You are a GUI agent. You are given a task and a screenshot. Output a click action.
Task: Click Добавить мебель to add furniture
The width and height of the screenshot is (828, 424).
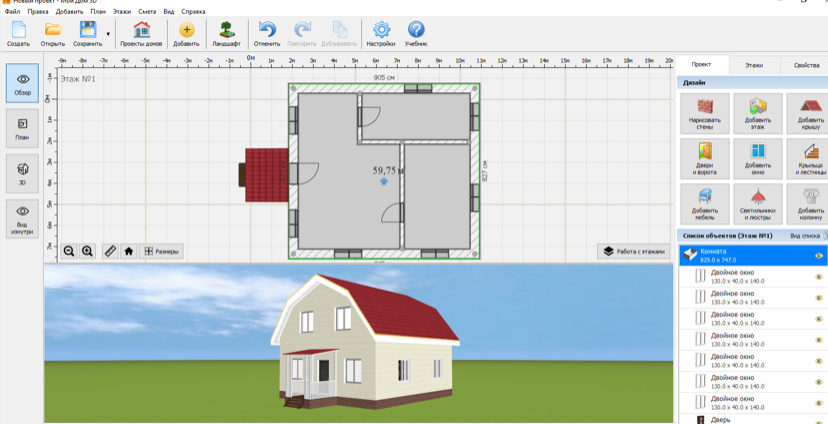704,204
